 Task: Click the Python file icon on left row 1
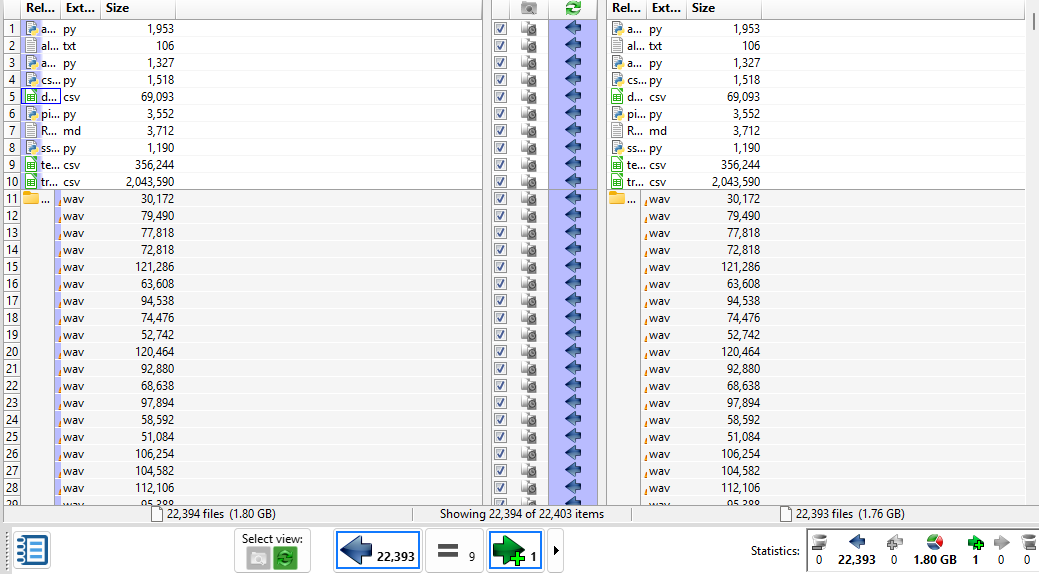[x=31, y=29]
